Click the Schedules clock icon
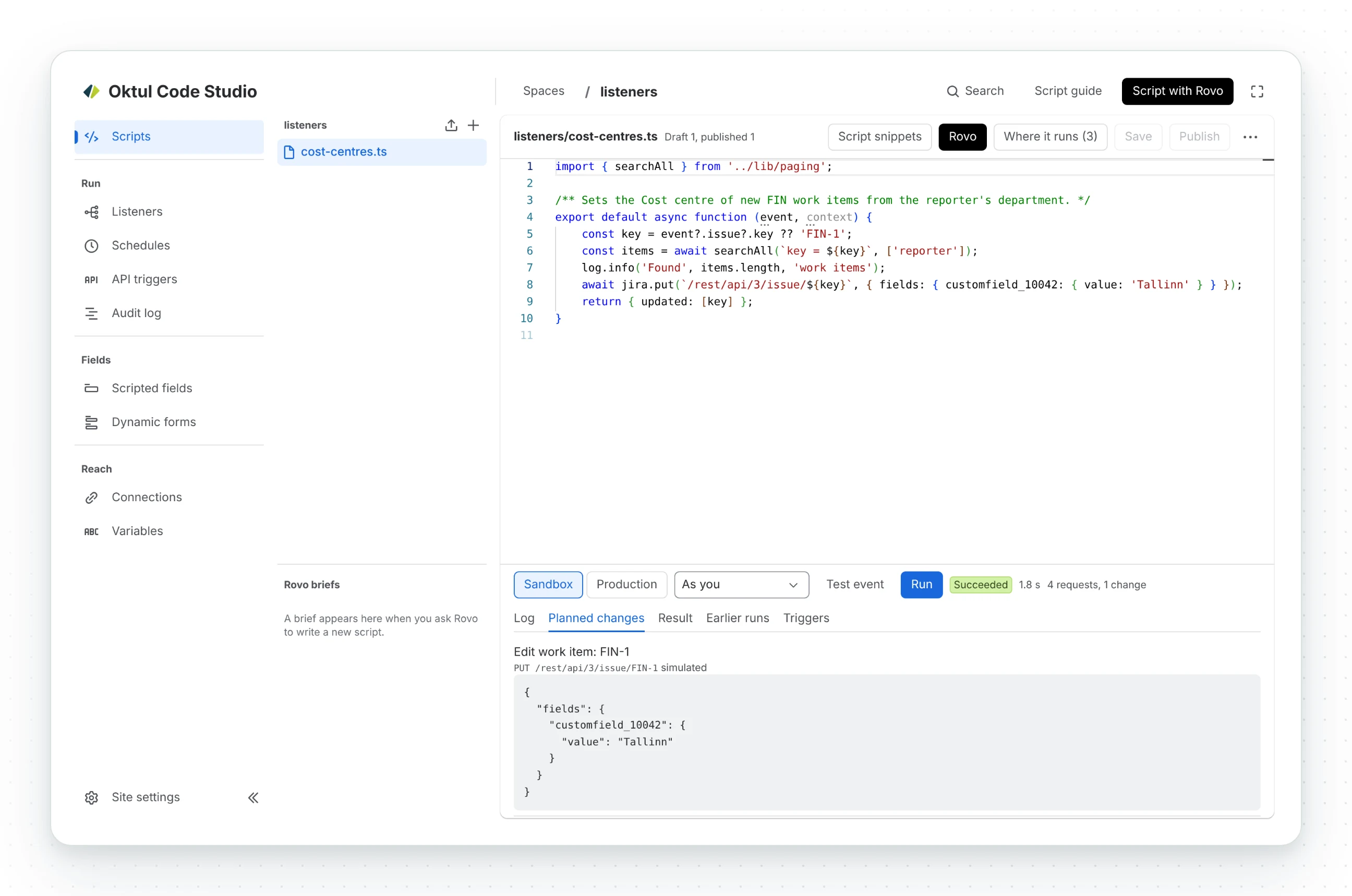This screenshot has height=896, width=1352. coord(91,246)
